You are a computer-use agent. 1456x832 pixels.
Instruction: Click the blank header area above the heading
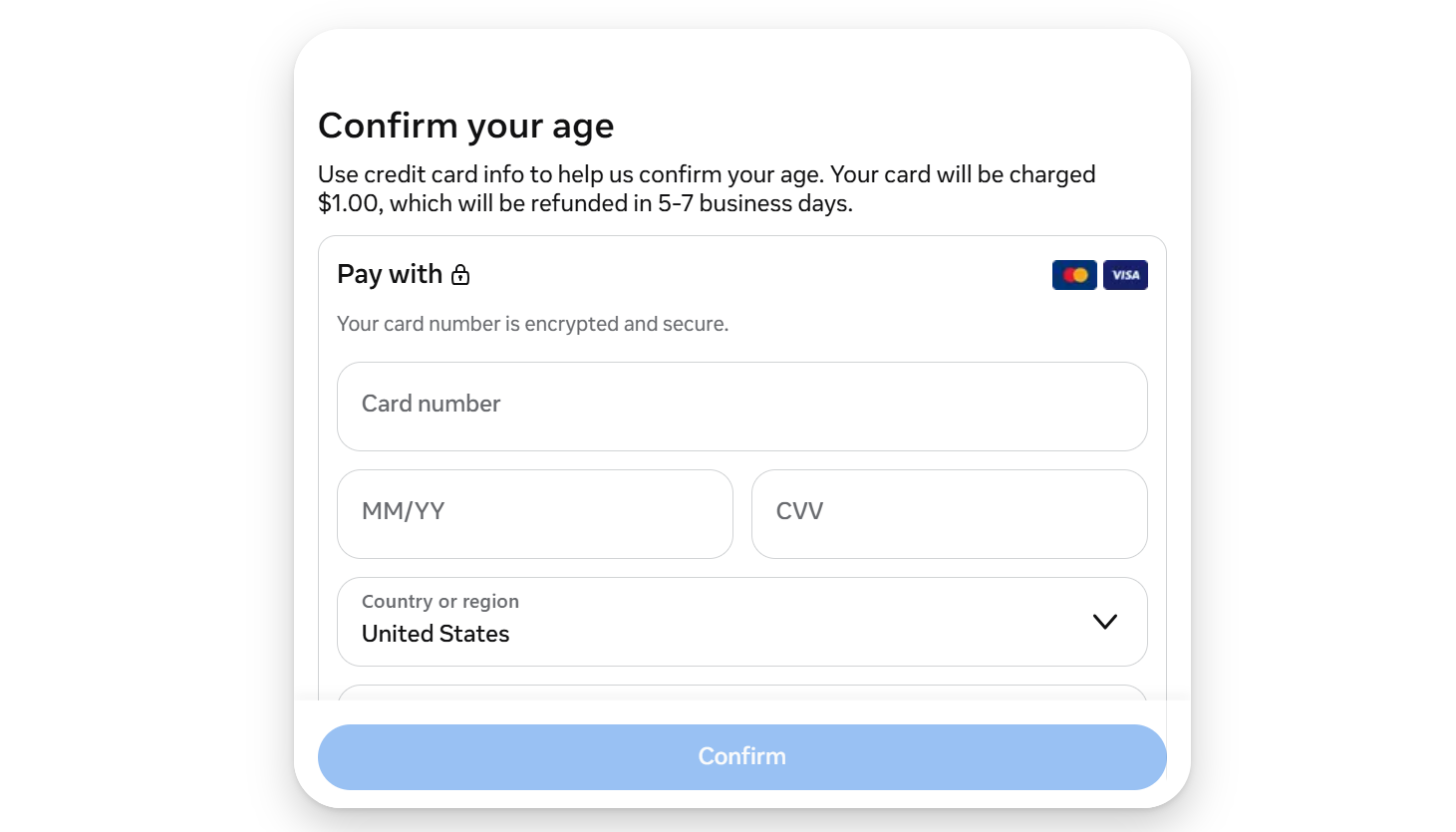tap(742, 65)
